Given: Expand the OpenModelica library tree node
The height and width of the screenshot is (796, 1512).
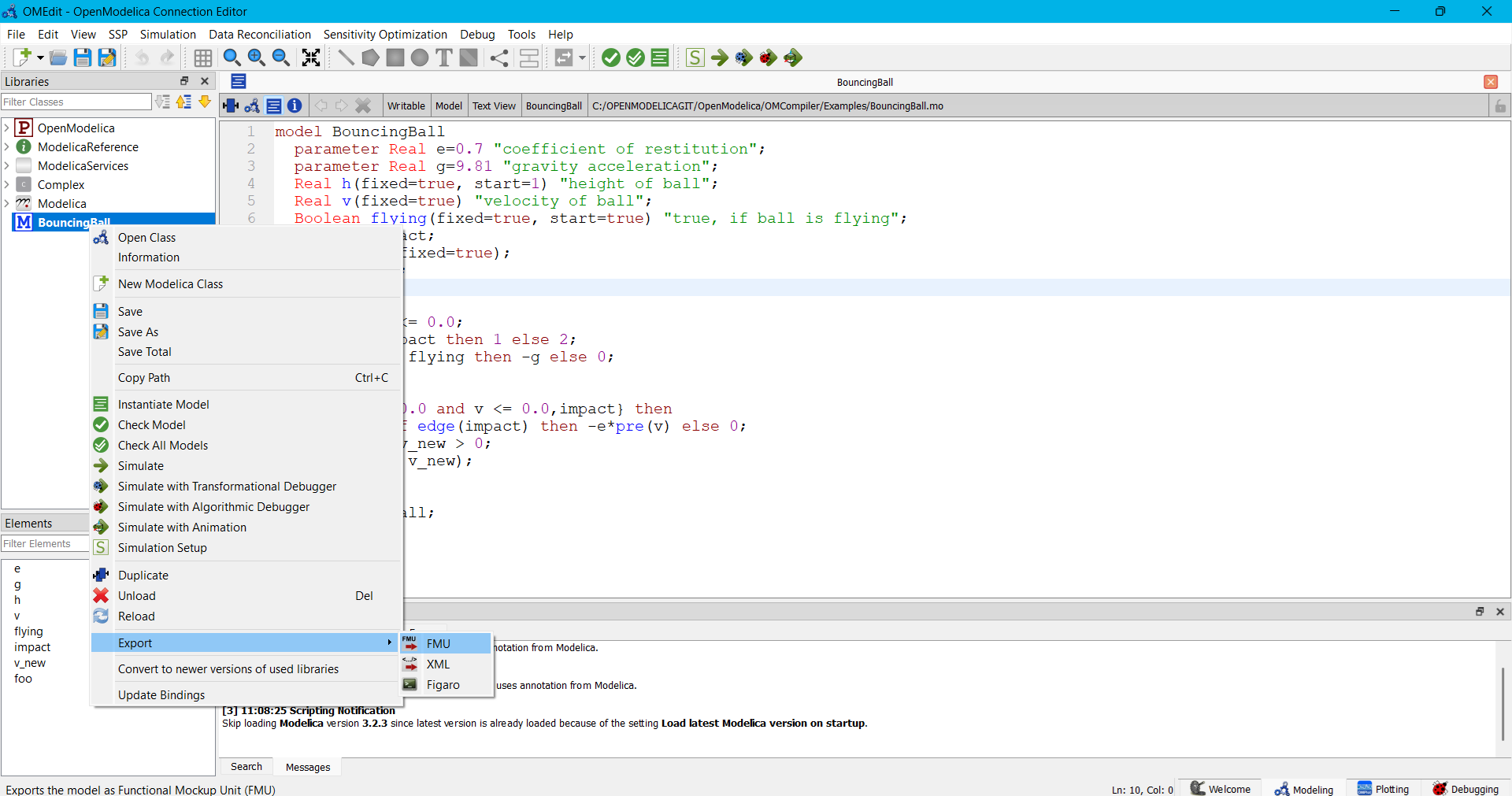Looking at the screenshot, I should (7, 128).
